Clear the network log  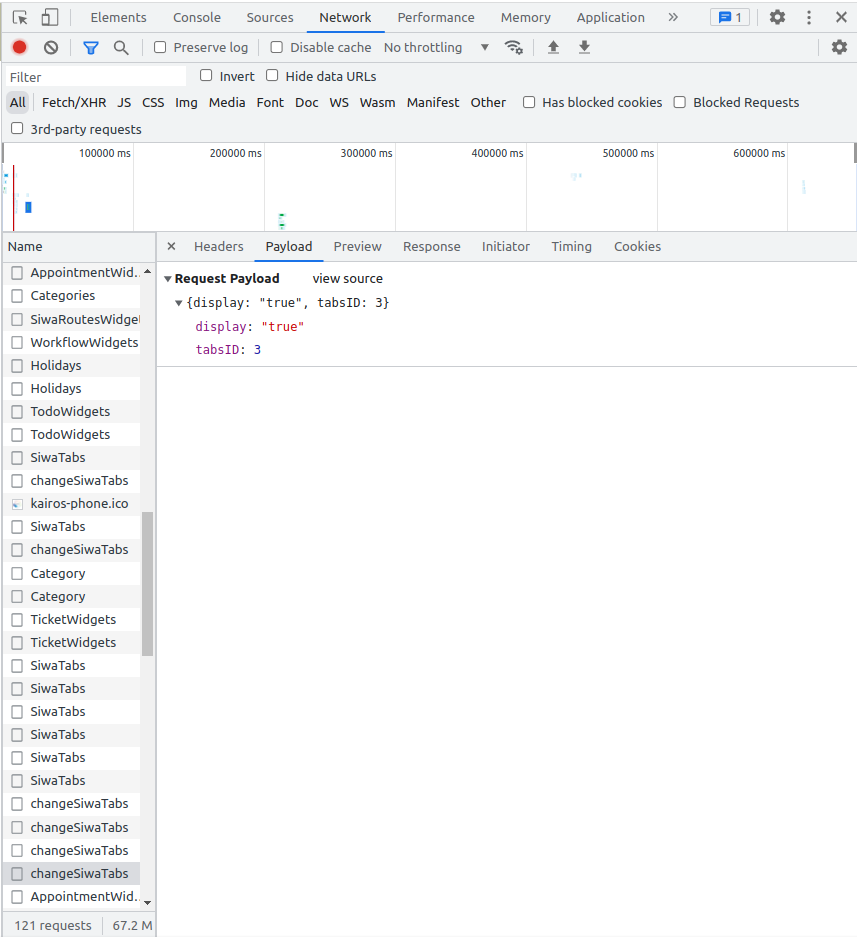click(x=51, y=47)
